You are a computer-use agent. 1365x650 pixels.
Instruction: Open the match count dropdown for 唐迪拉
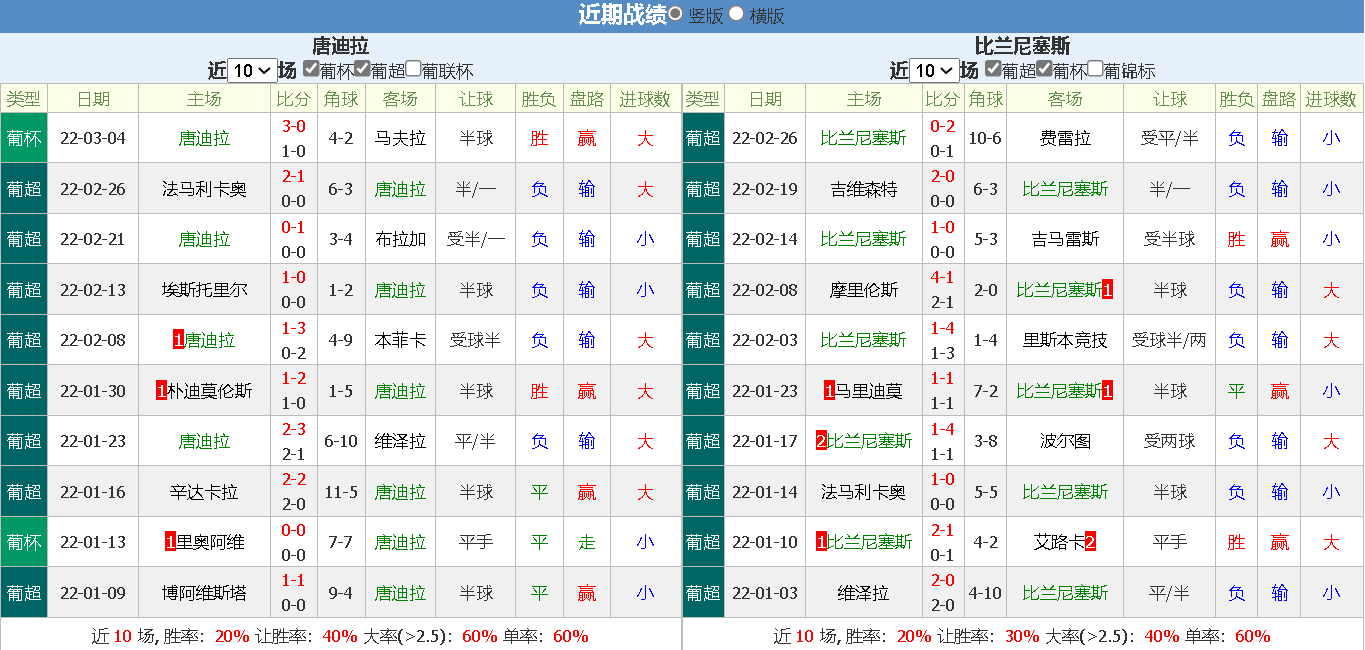tap(252, 70)
